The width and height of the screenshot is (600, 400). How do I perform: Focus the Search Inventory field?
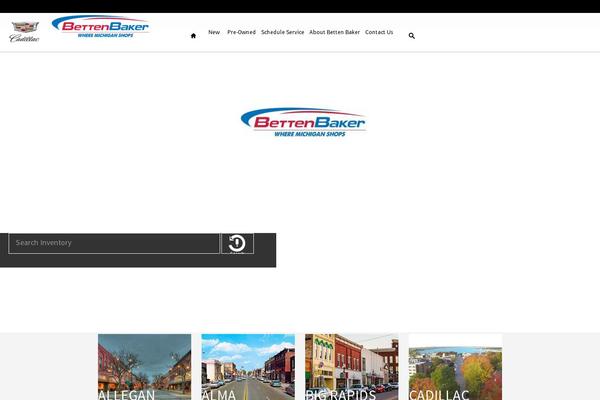[x=114, y=243]
